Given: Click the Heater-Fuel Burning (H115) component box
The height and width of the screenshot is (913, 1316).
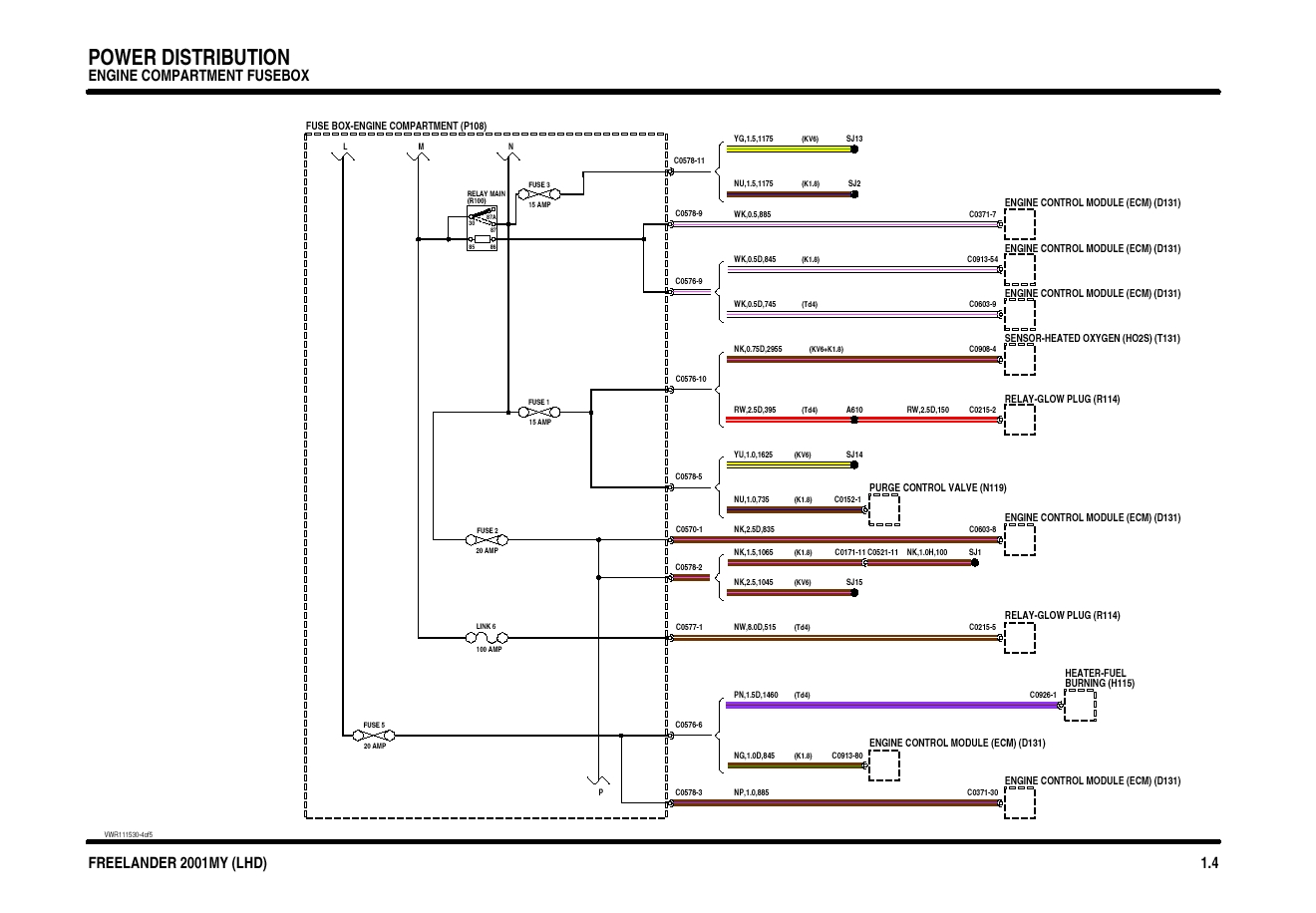Looking at the screenshot, I should pyautogui.click(x=1080, y=706).
